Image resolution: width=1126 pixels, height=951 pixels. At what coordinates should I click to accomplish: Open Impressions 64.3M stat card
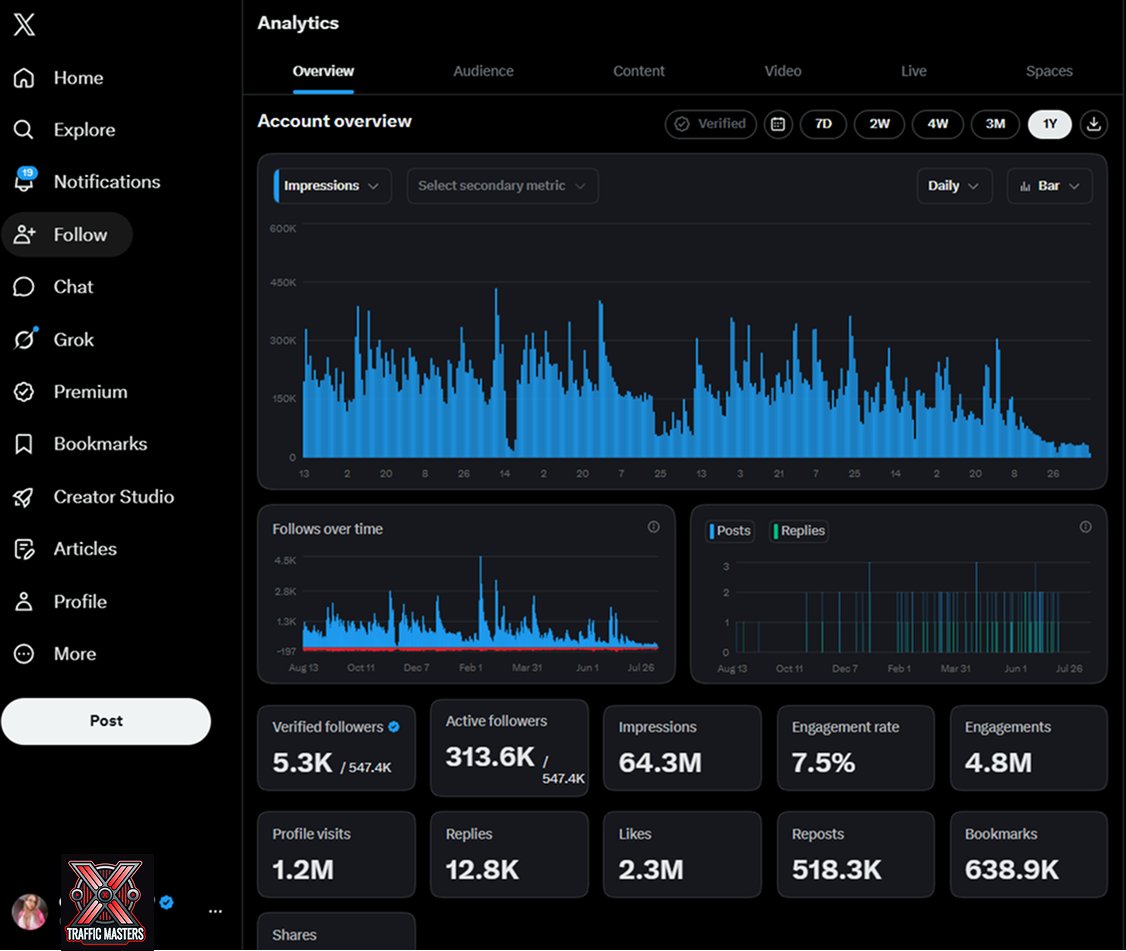682,748
